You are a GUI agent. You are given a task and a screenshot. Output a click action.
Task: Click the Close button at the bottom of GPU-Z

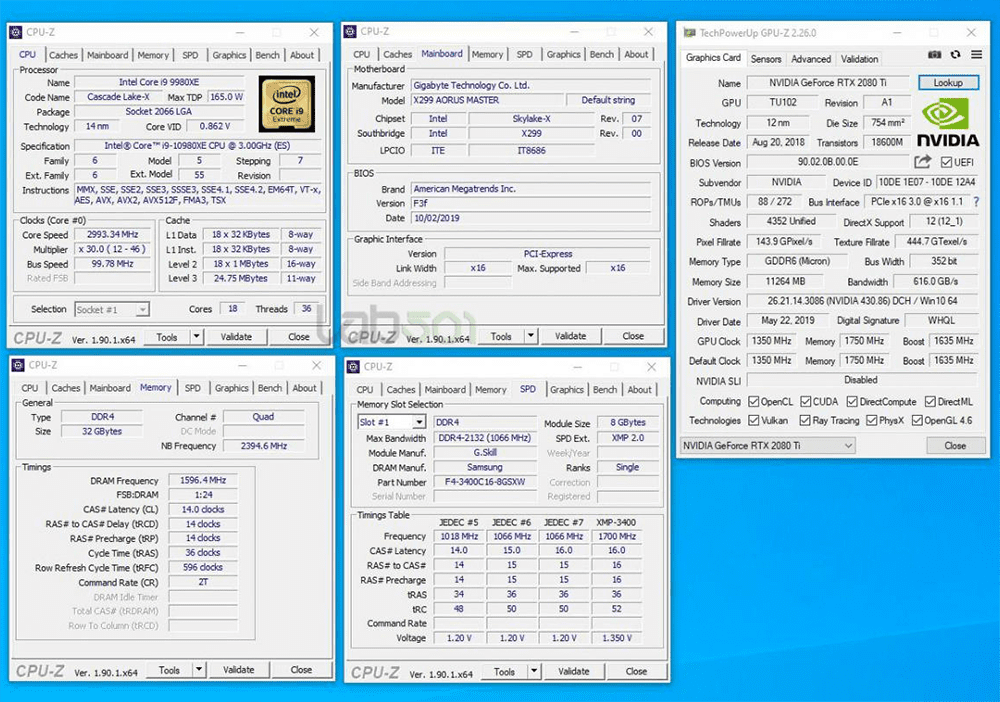pos(955,446)
